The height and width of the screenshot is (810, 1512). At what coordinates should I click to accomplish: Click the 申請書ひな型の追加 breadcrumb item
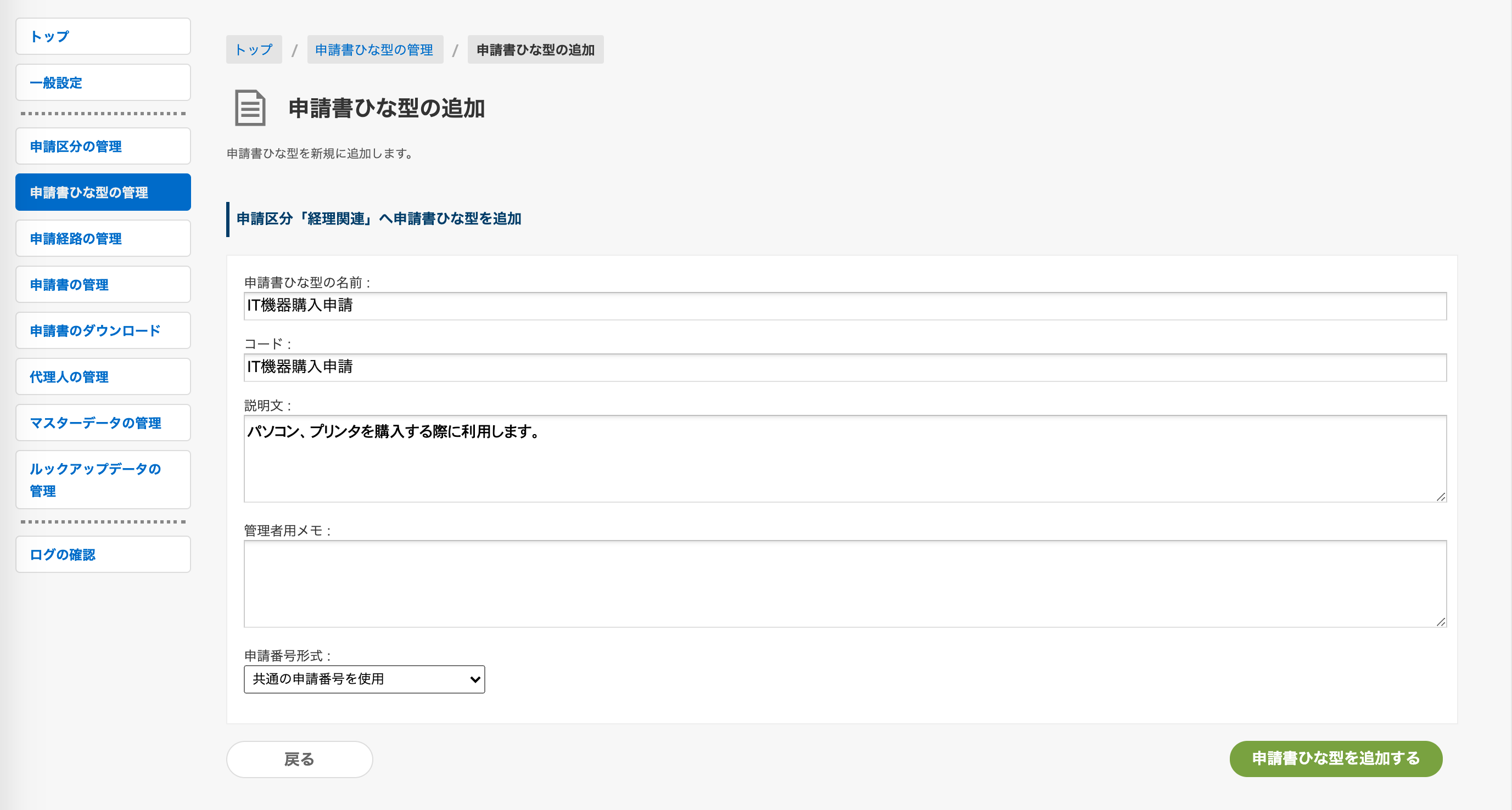pyautogui.click(x=535, y=50)
